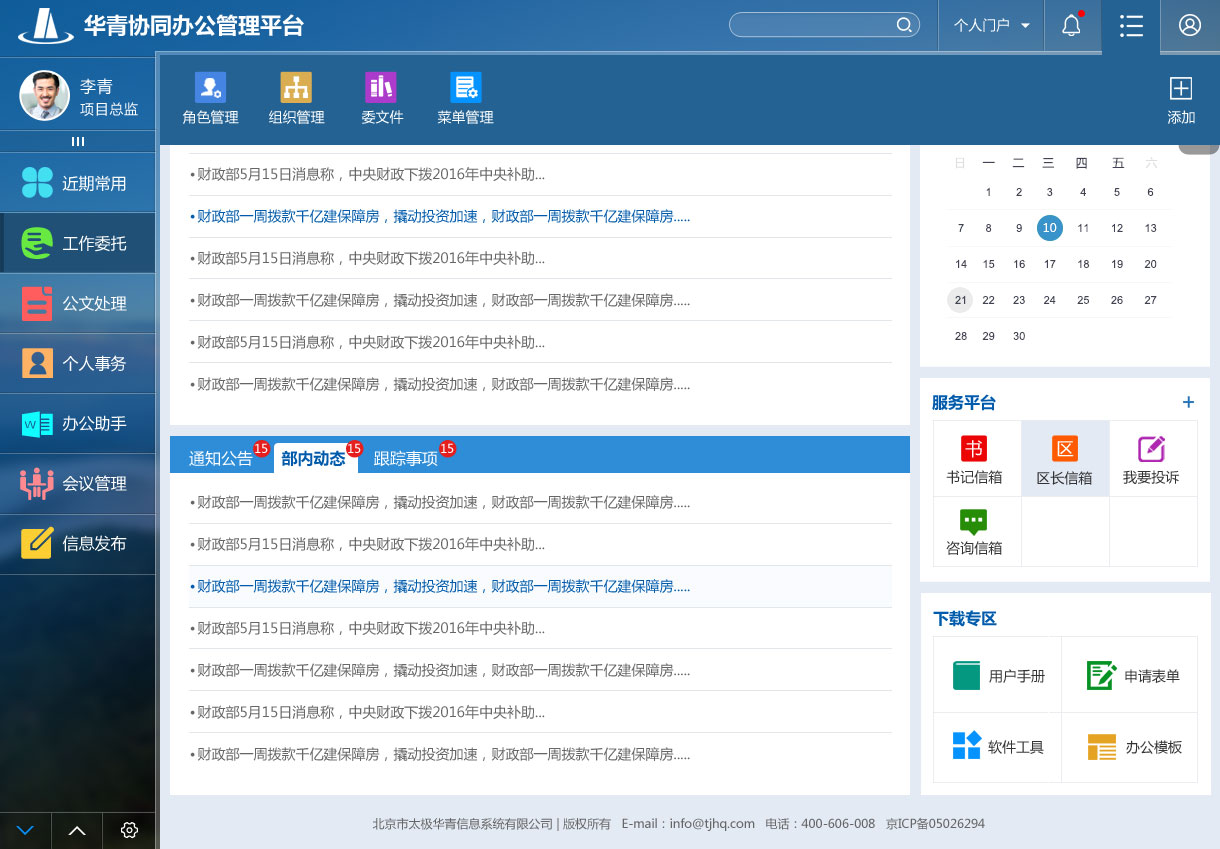The height and width of the screenshot is (849, 1220).
Task: Open the user account icon
Action: [1190, 25]
